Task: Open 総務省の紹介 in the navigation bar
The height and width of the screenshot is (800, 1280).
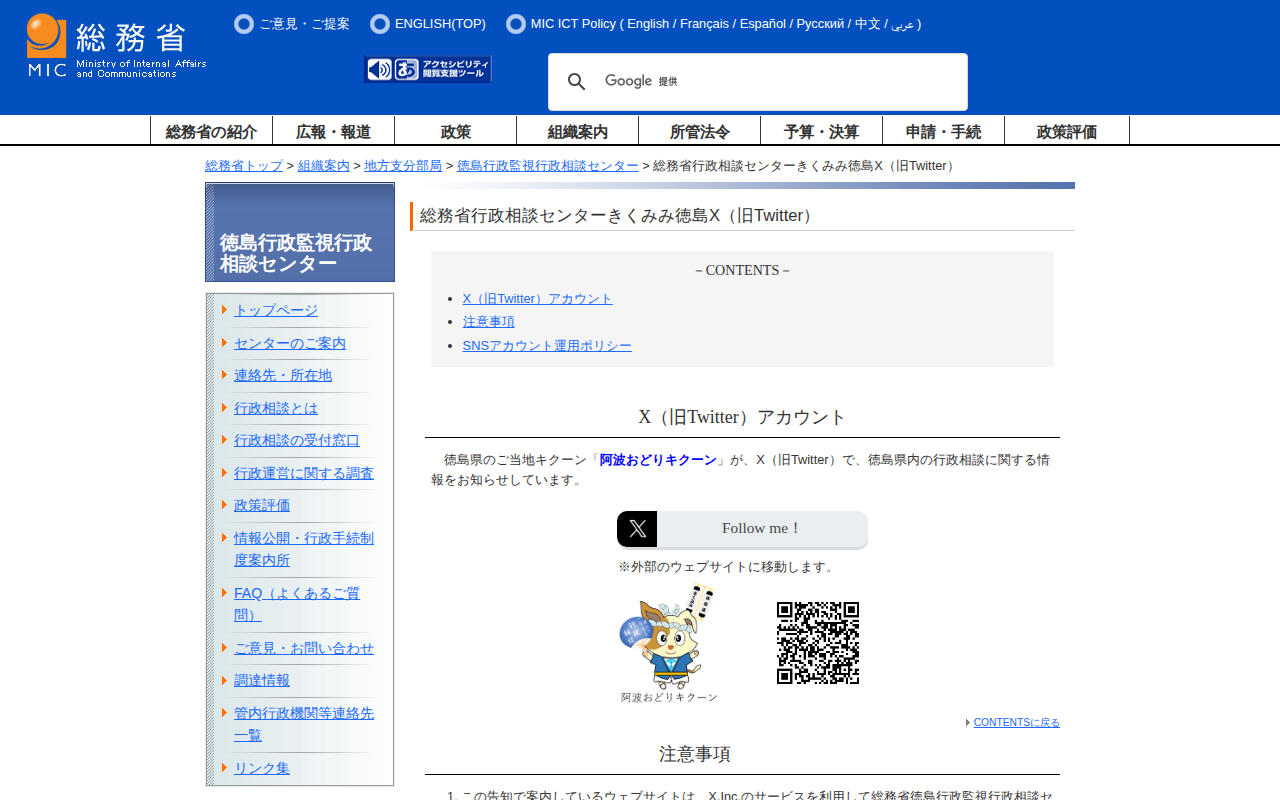Action: (x=211, y=131)
